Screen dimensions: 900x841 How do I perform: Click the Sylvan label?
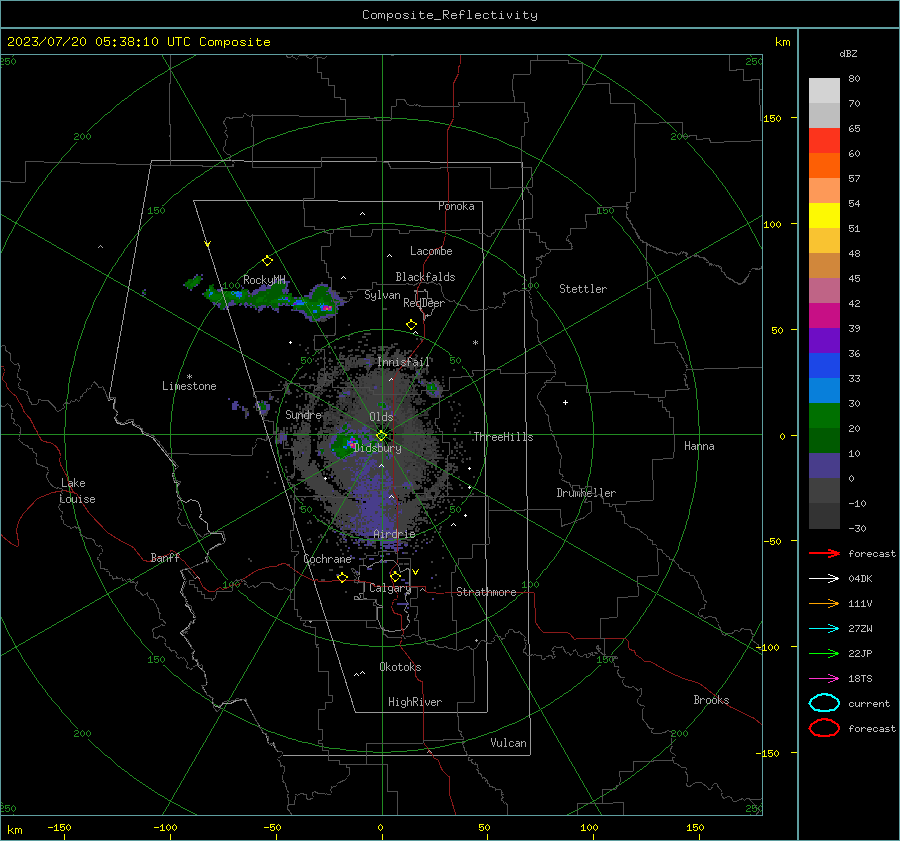coord(382,295)
